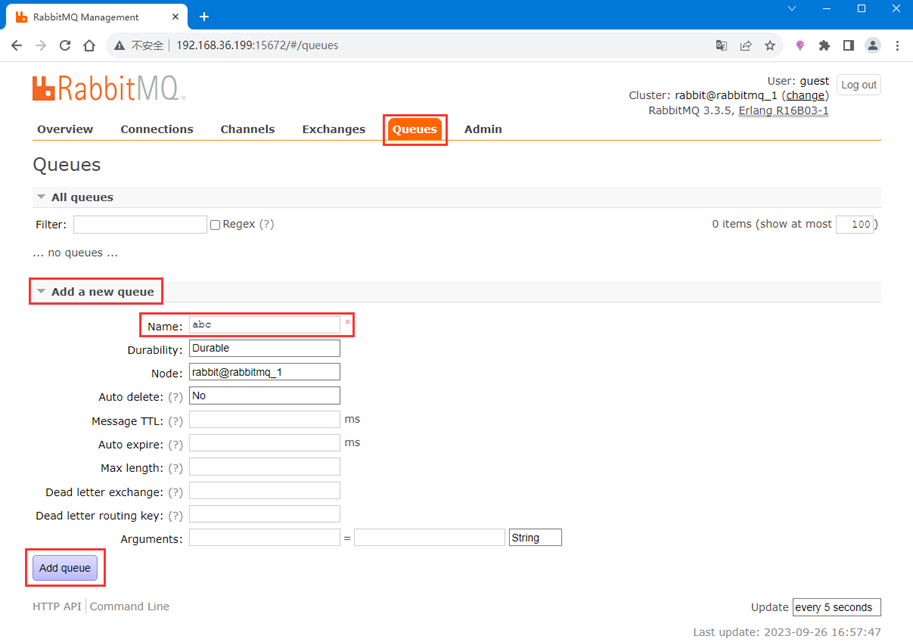Screen dimensions: 913x642
Task: Click the browser back arrow
Action: pyautogui.click(x=16, y=45)
